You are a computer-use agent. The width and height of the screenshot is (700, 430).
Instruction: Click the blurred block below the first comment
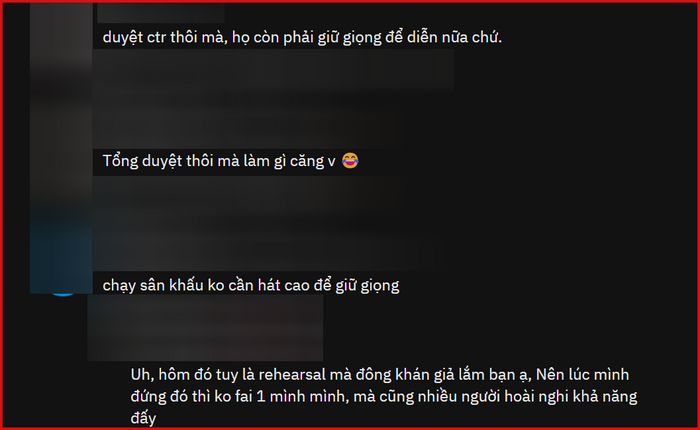(273, 98)
